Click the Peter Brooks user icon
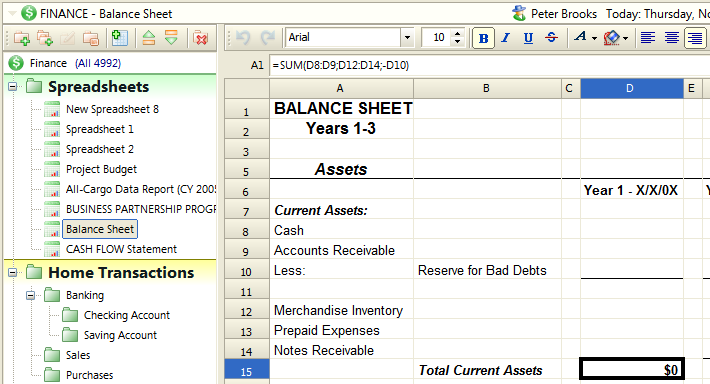The height and width of the screenshot is (384, 710). click(519, 13)
